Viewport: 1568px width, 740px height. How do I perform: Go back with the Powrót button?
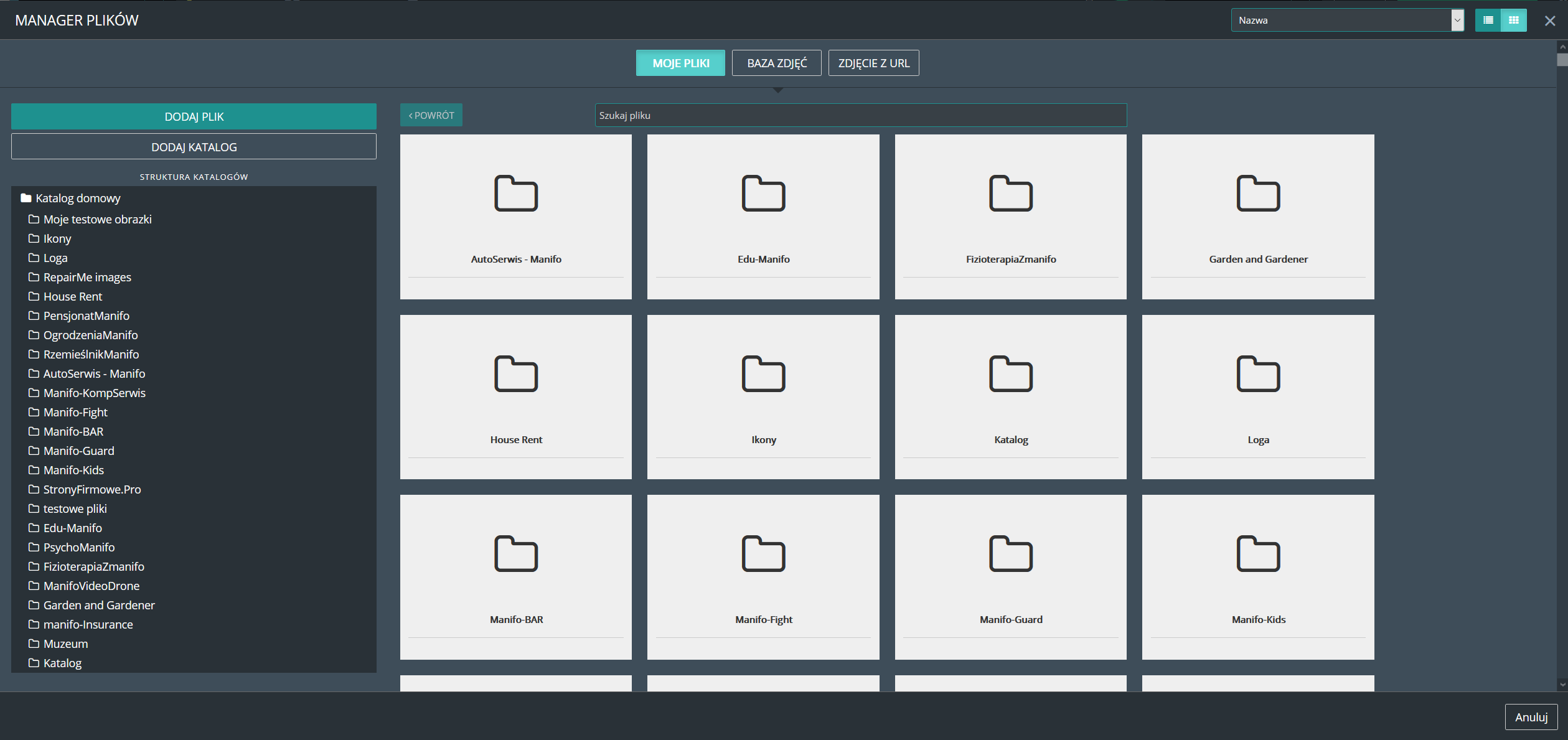[x=431, y=115]
